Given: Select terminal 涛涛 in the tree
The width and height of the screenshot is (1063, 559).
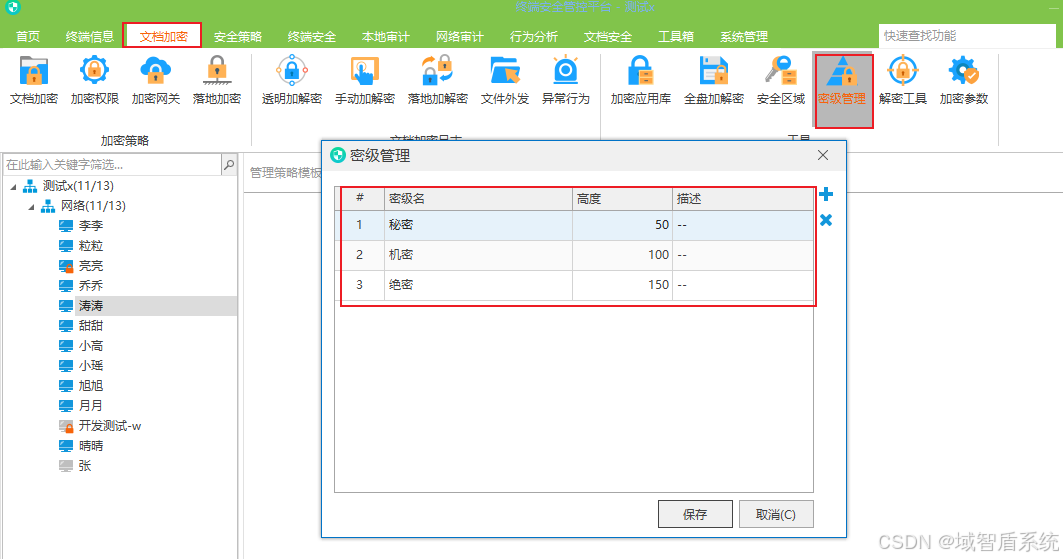Looking at the screenshot, I should tap(91, 306).
